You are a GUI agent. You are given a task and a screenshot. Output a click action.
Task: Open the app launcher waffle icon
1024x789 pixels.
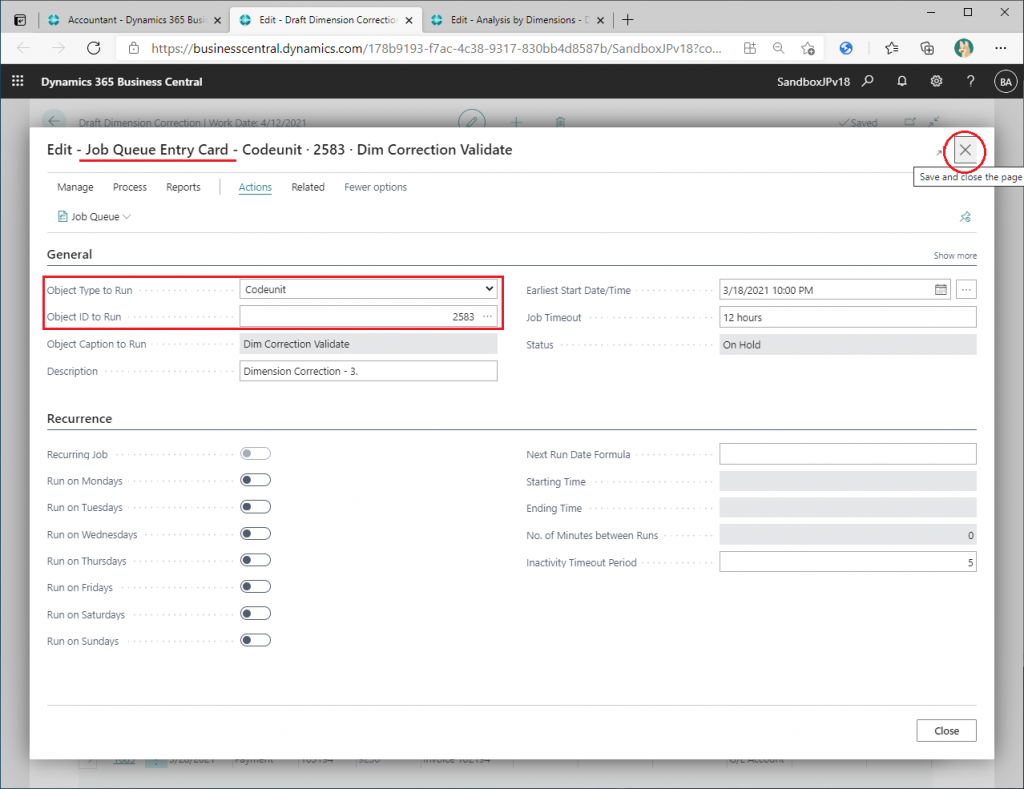pos(18,81)
